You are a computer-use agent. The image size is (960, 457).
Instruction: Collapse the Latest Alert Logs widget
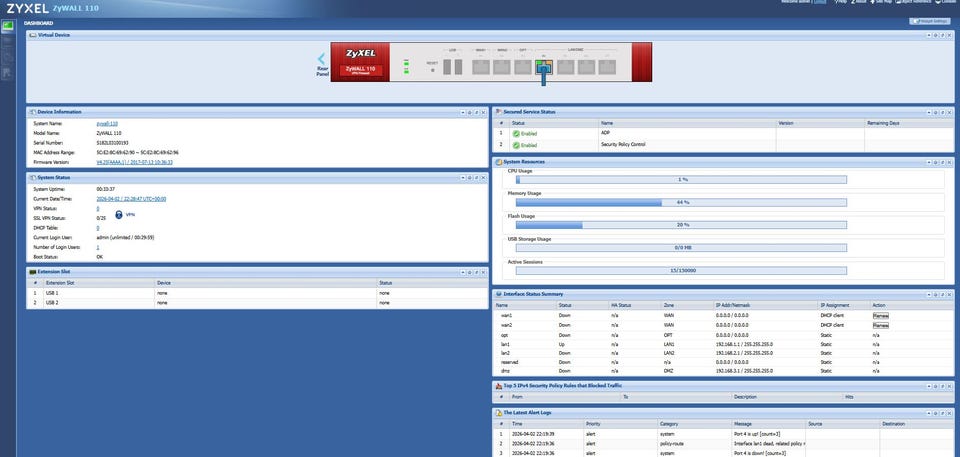pos(928,413)
